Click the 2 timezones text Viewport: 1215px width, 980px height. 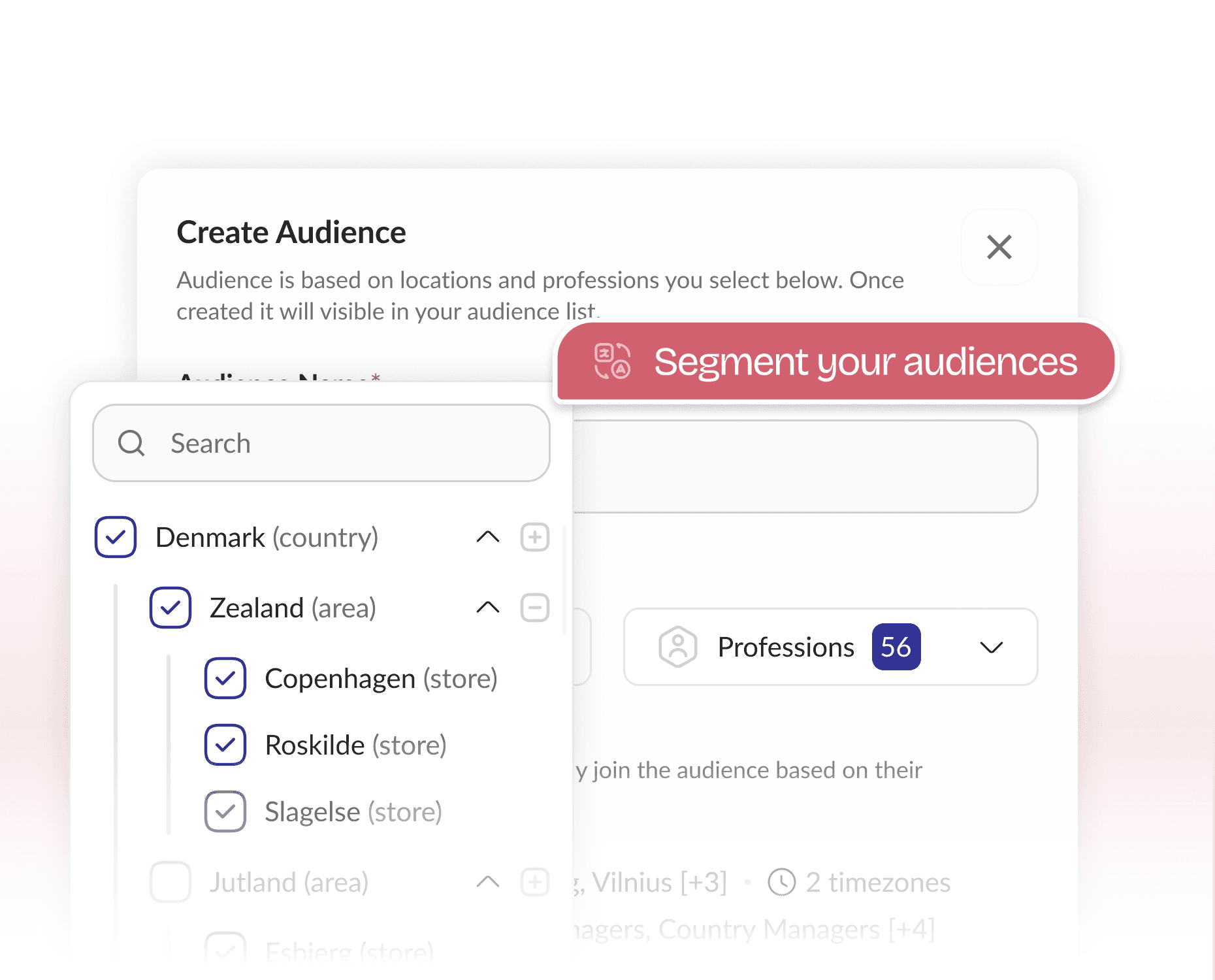pyautogui.click(x=878, y=882)
